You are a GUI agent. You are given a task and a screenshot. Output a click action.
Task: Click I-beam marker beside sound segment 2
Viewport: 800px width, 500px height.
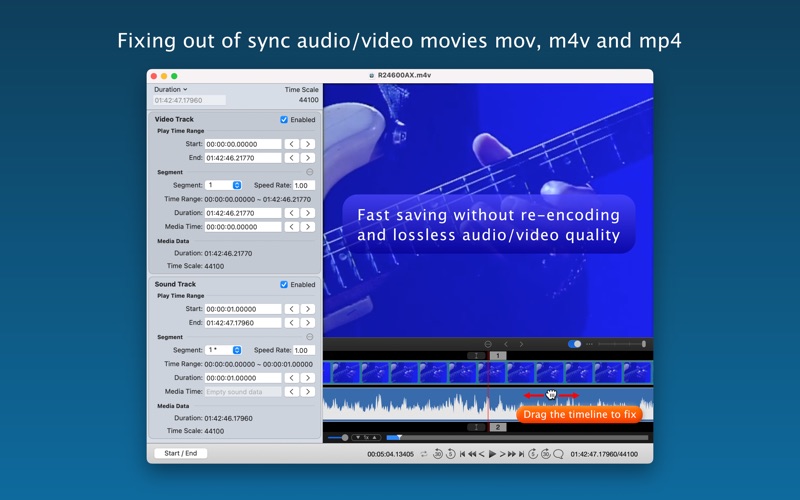476,427
